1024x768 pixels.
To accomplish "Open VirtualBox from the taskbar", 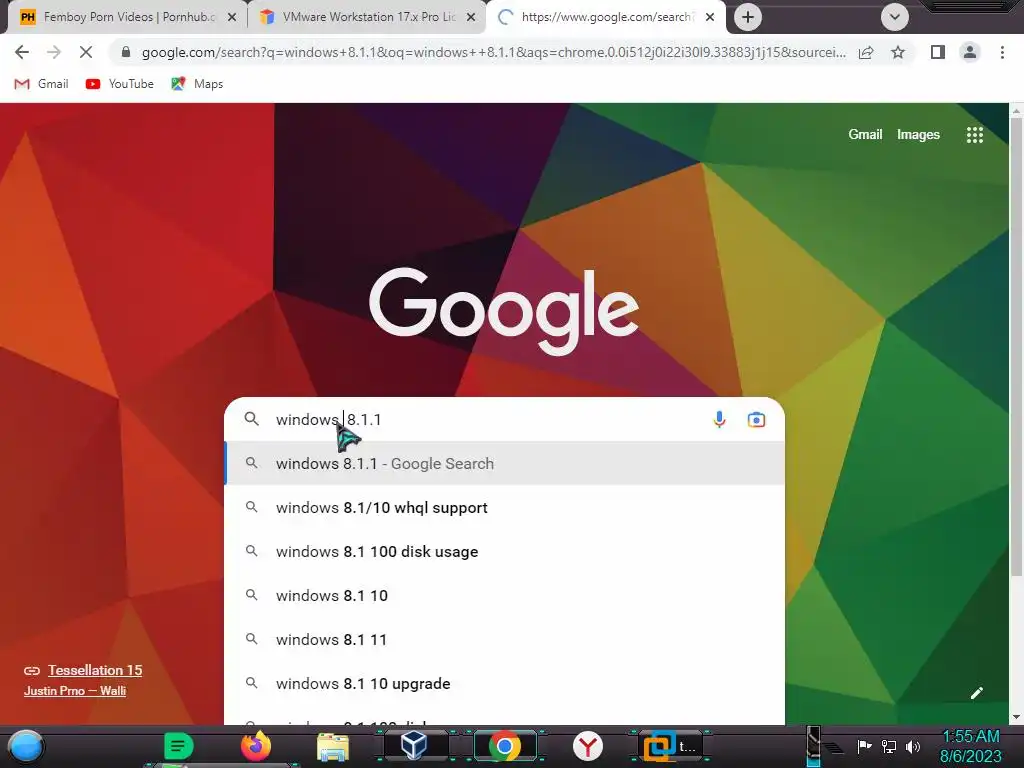I will 414,746.
